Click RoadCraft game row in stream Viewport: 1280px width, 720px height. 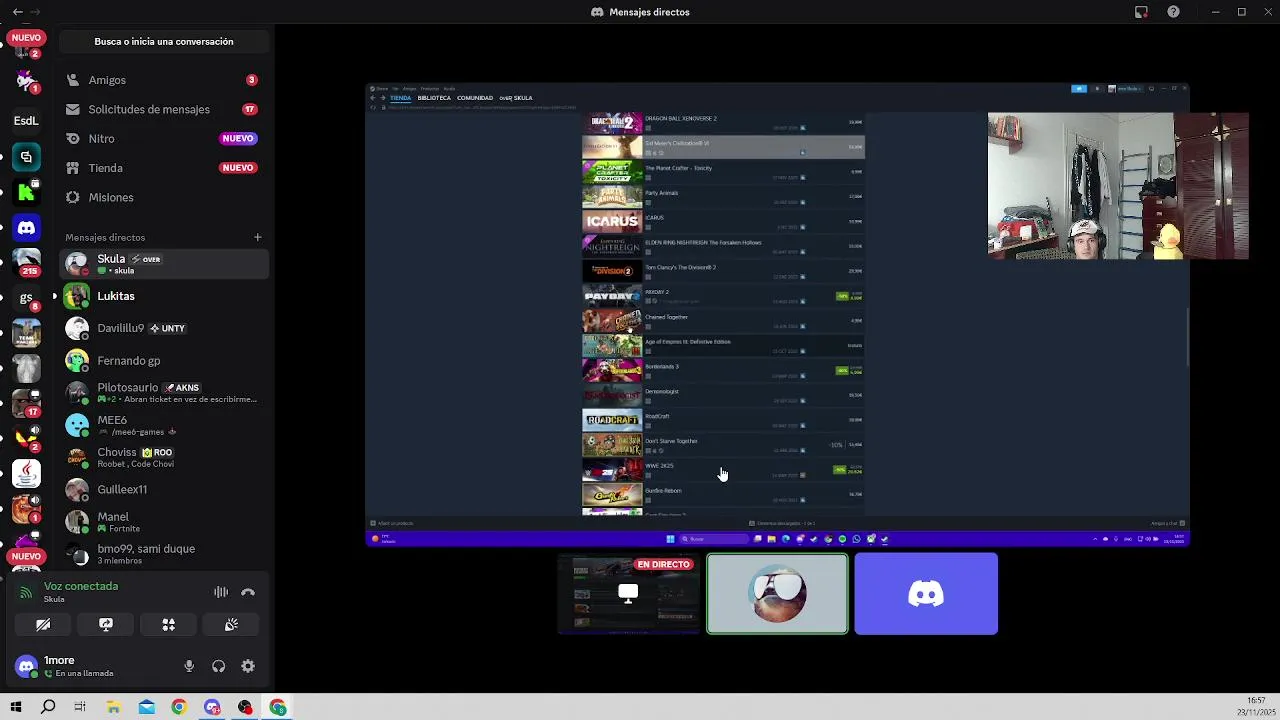click(x=723, y=420)
